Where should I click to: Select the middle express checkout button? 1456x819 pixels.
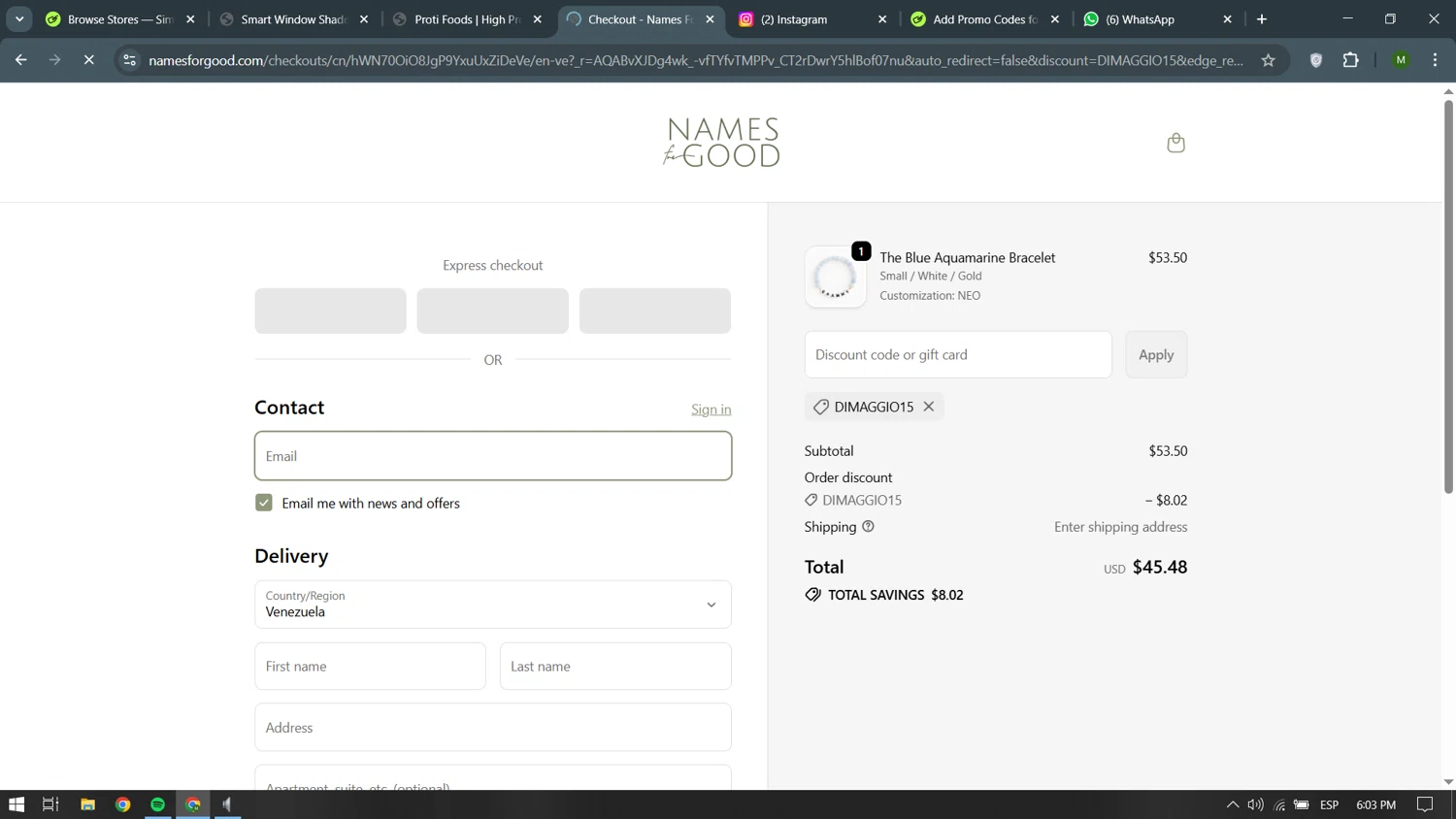click(x=493, y=311)
